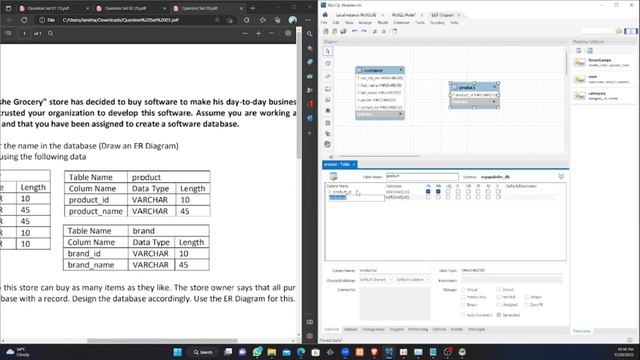Toggle PK checkbox for second column row

428,197
